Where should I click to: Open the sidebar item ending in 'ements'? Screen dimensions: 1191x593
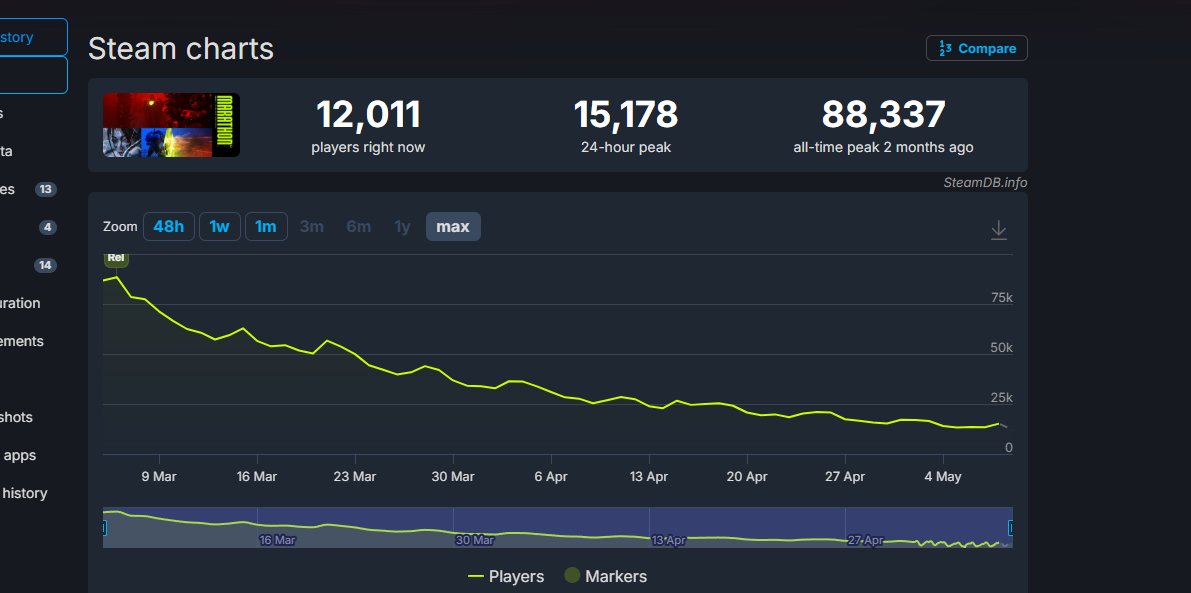coord(21,341)
